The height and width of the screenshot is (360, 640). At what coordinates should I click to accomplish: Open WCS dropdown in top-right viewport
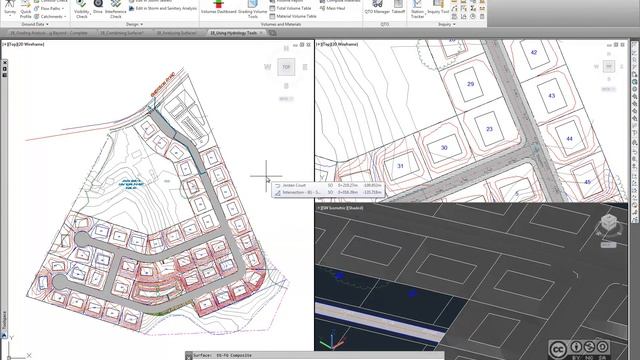coord(608,89)
